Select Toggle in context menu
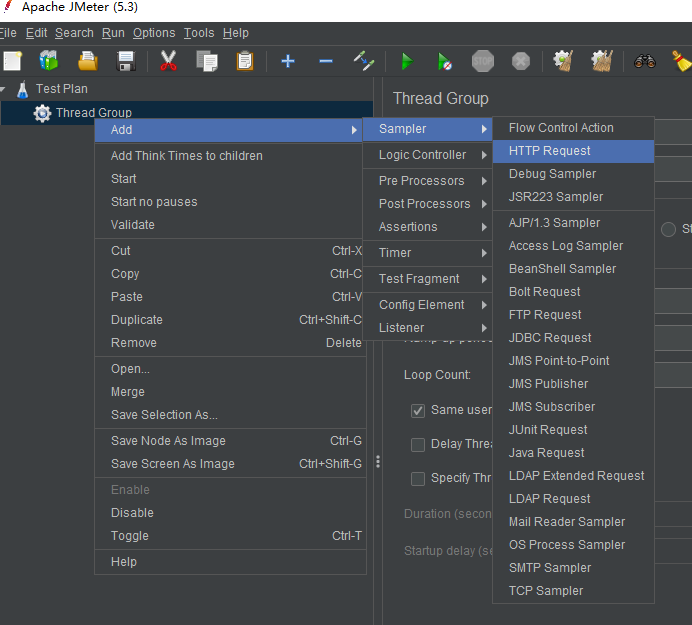The image size is (692, 625). point(230,536)
